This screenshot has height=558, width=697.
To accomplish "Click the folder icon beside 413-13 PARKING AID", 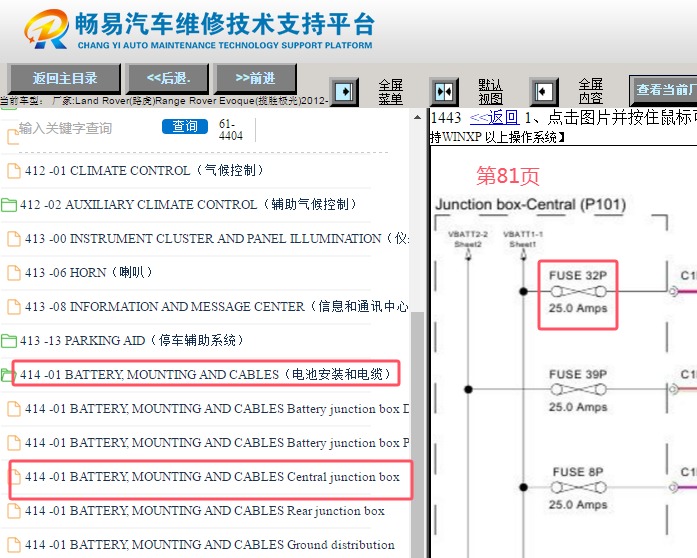I will coord(9,341).
